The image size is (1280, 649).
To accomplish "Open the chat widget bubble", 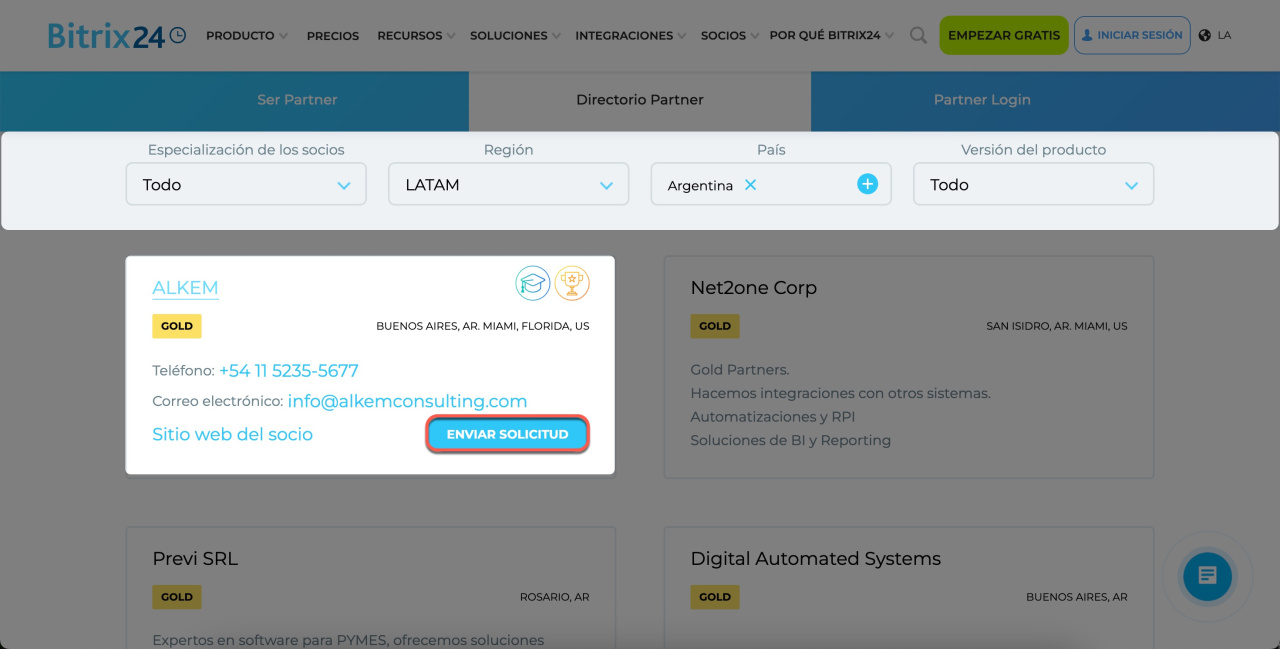I will tap(1207, 576).
